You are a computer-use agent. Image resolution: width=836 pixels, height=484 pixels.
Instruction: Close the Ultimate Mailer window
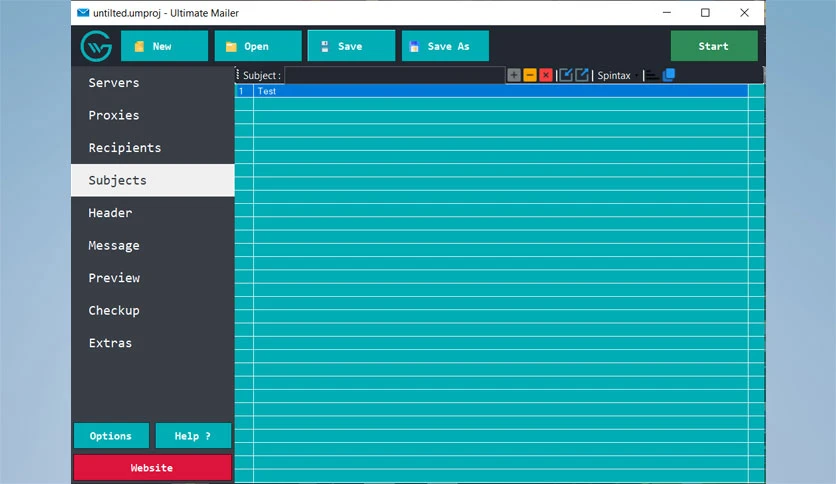coord(744,13)
